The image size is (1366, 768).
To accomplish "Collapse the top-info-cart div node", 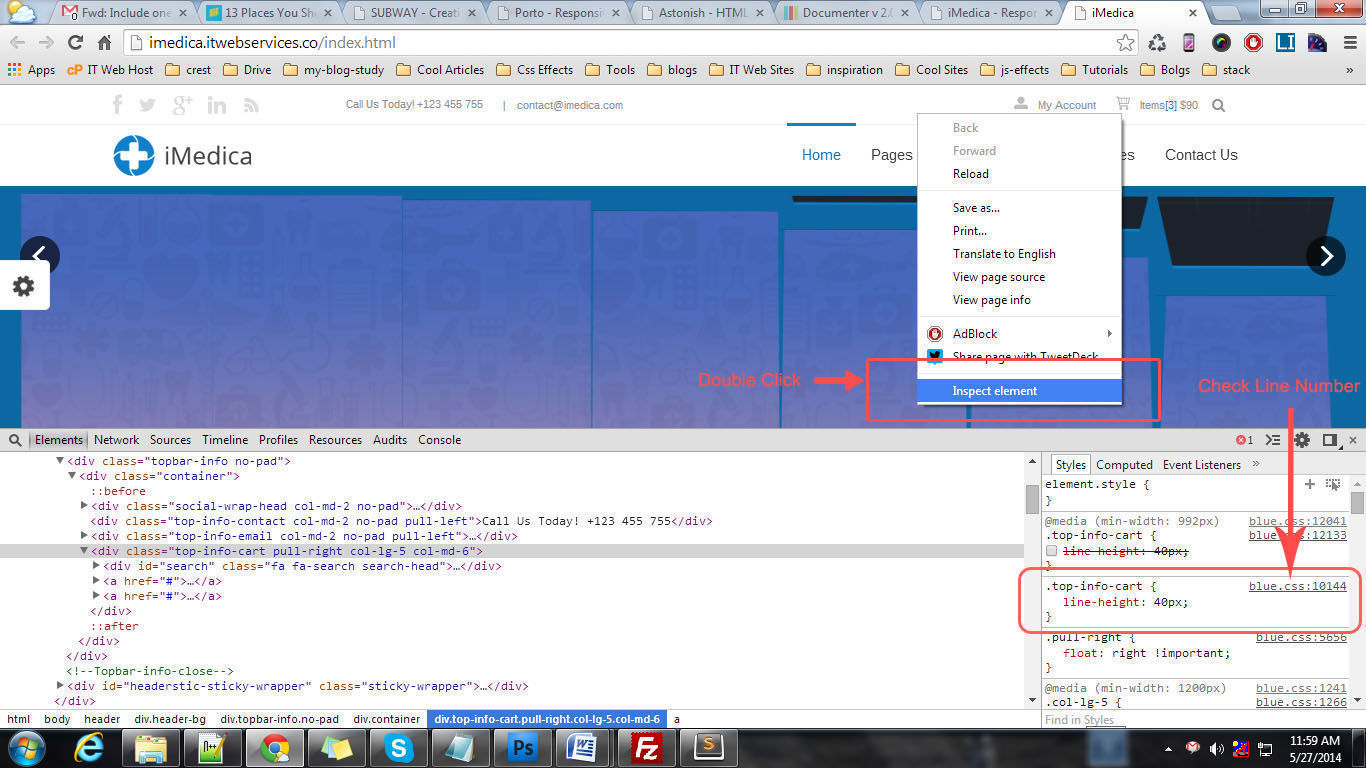I will click(x=84, y=551).
